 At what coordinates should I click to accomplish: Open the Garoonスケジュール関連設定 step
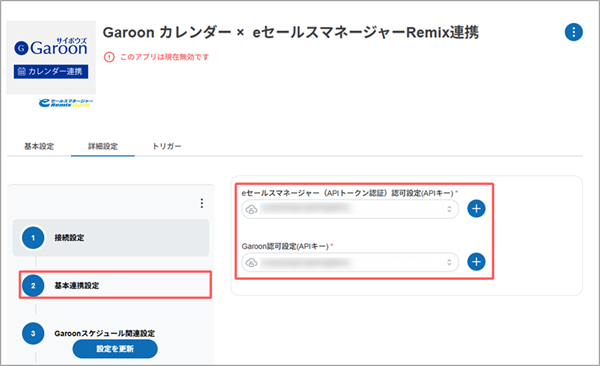click(x=104, y=333)
